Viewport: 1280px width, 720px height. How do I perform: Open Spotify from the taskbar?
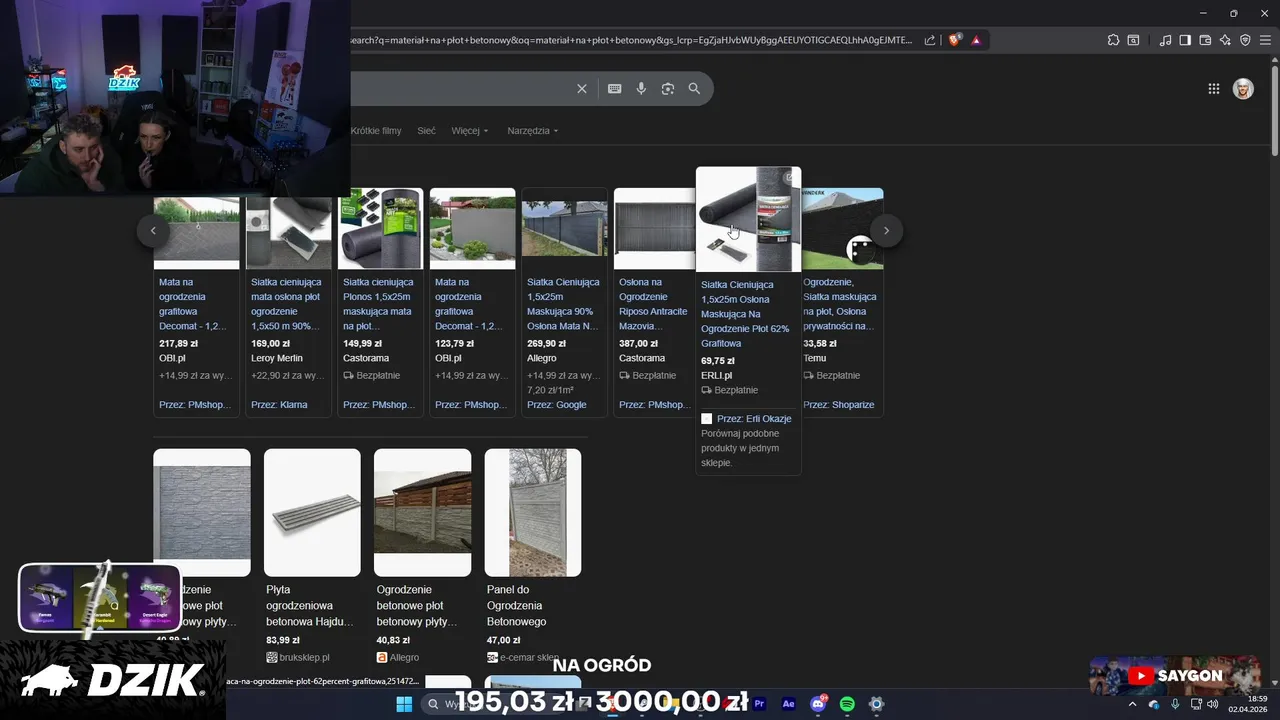pos(847,704)
